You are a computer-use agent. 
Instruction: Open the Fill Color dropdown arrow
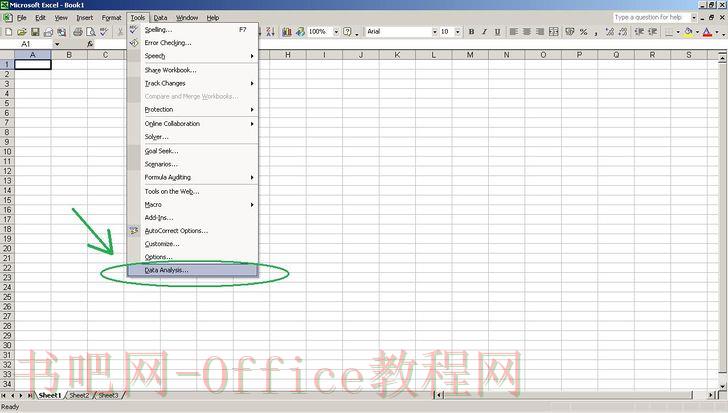697,32
